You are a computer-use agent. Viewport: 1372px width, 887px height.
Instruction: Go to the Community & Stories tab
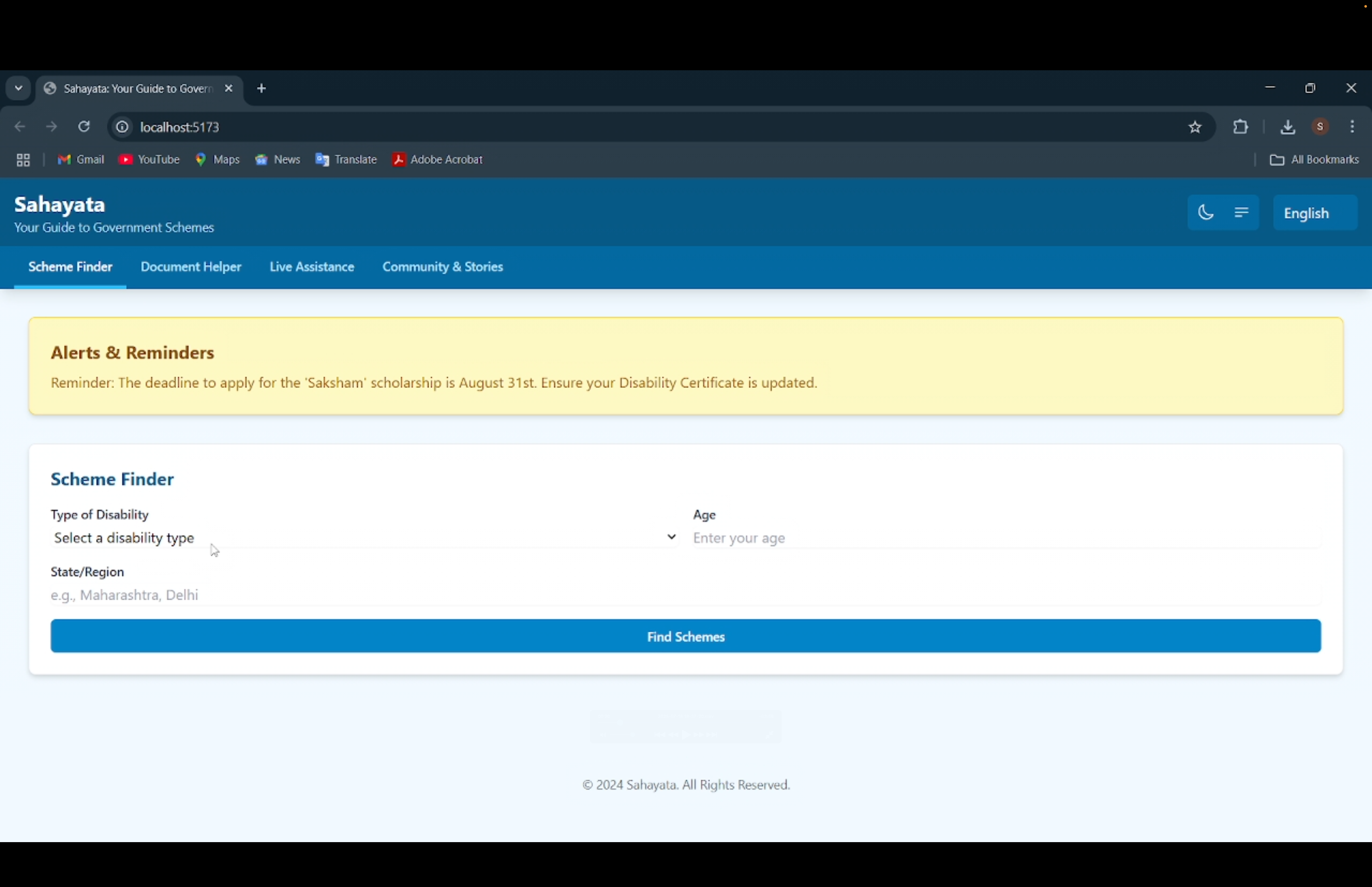[x=443, y=267]
